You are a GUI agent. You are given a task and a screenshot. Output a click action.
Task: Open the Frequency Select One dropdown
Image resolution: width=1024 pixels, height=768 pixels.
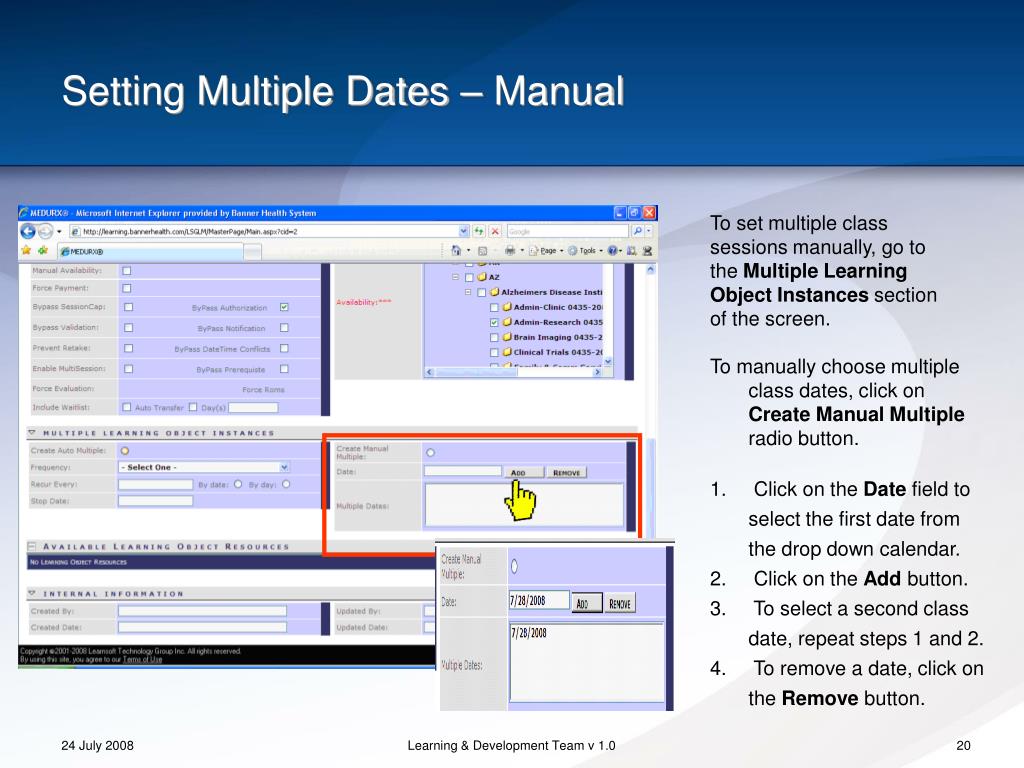[204, 467]
